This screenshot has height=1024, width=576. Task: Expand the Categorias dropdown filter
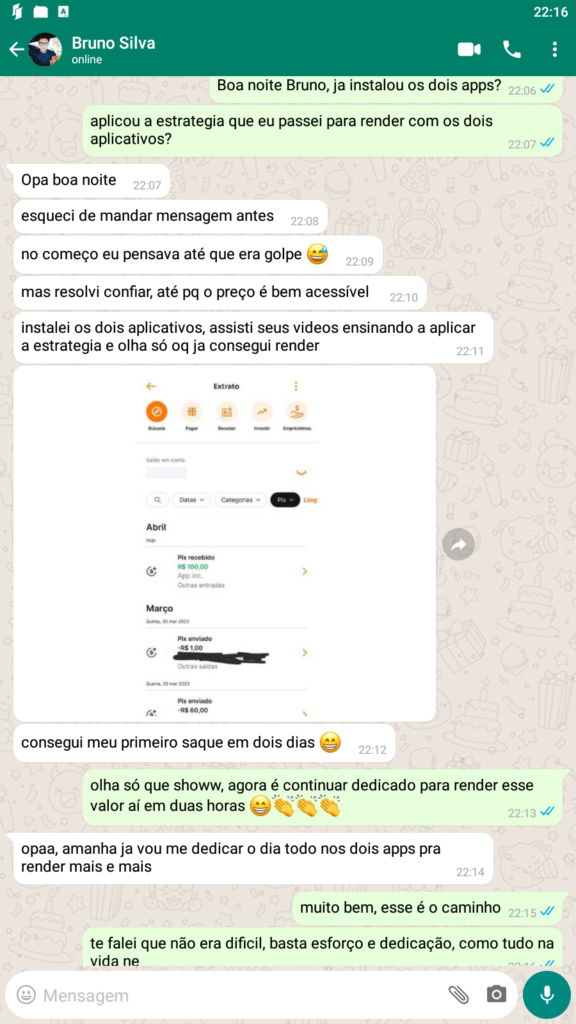[x=240, y=500]
